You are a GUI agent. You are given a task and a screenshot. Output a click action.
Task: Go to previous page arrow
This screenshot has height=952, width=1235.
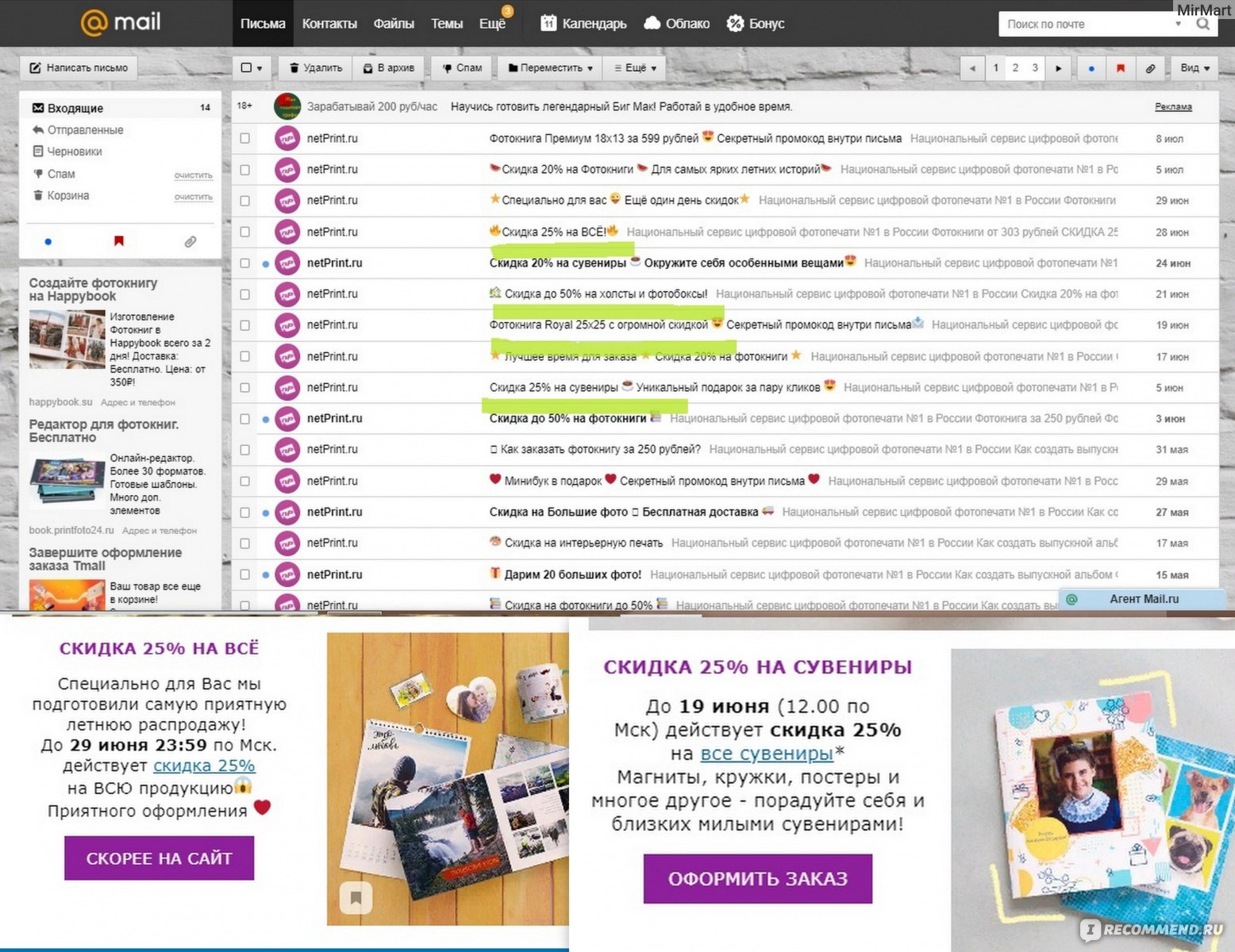point(972,68)
